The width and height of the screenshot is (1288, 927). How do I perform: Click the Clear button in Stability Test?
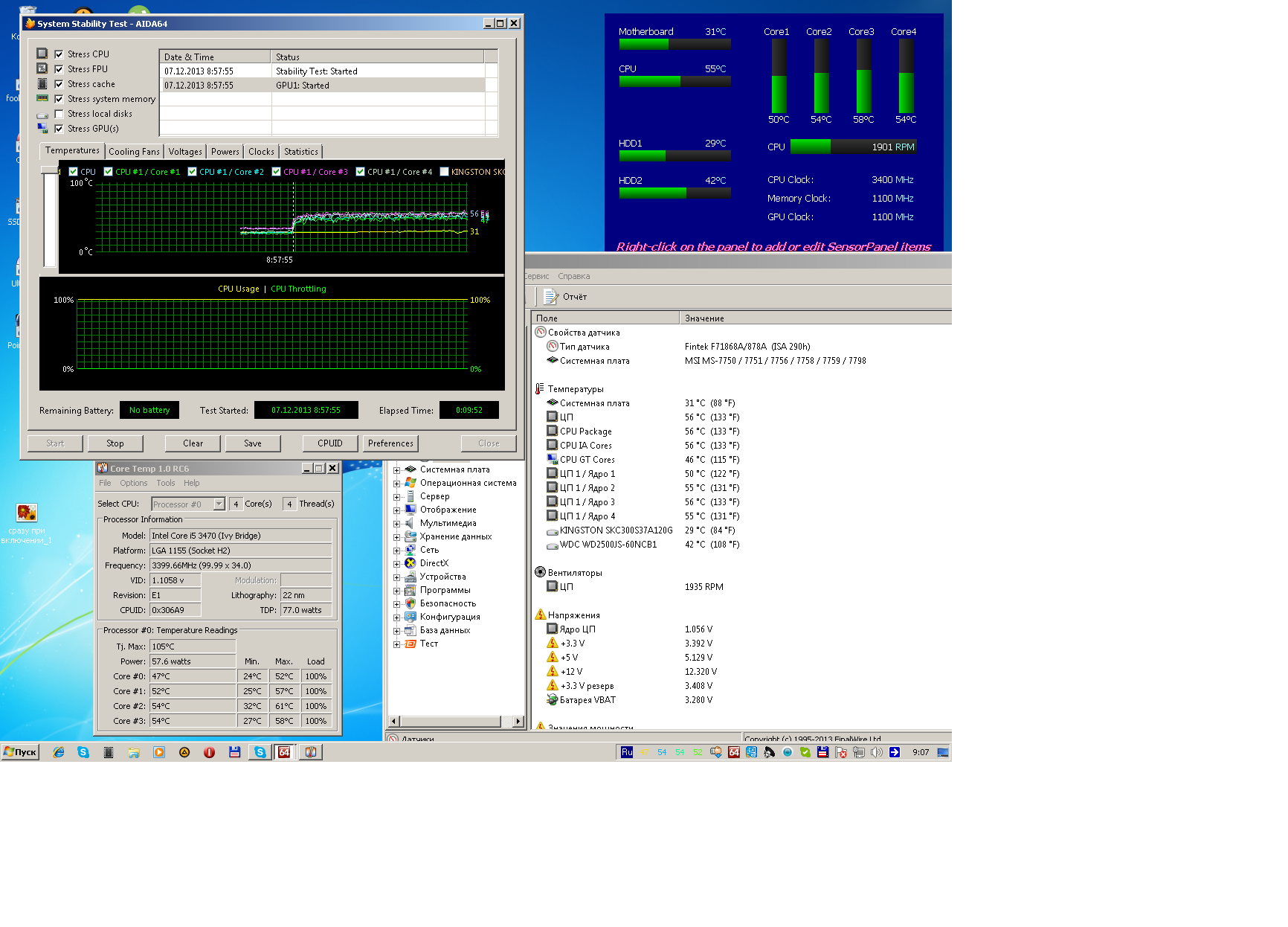coord(193,443)
